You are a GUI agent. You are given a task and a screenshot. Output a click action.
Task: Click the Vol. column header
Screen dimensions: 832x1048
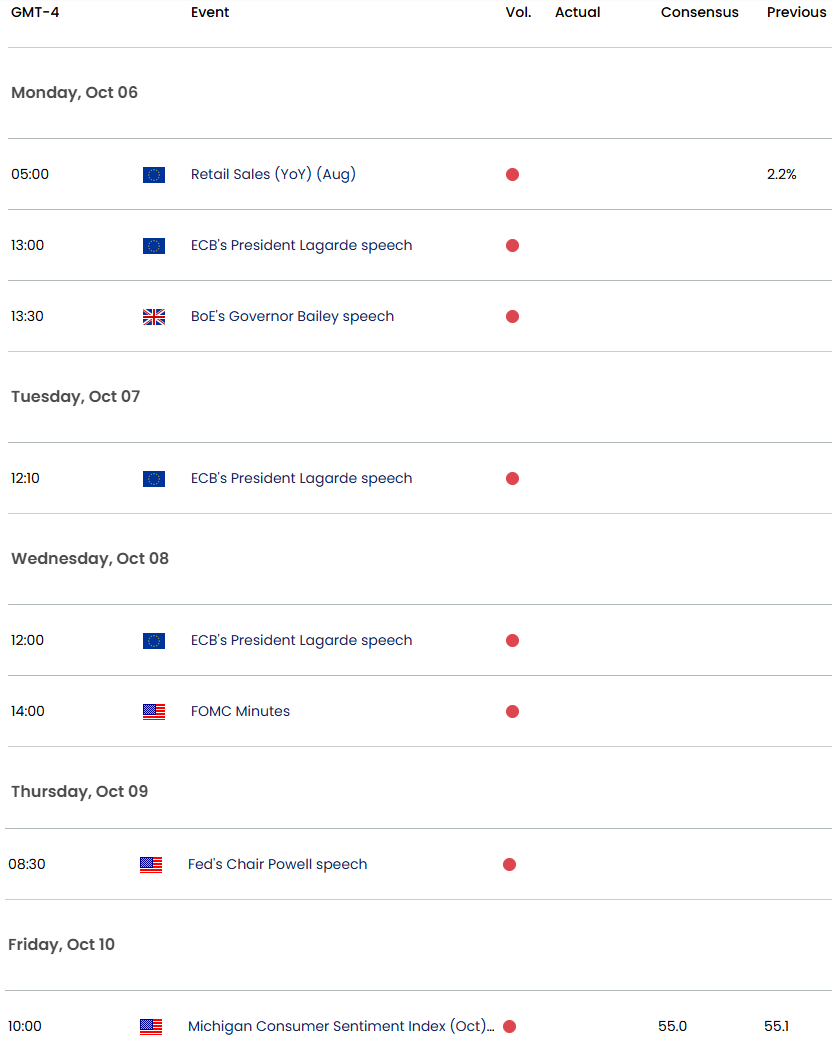click(518, 13)
